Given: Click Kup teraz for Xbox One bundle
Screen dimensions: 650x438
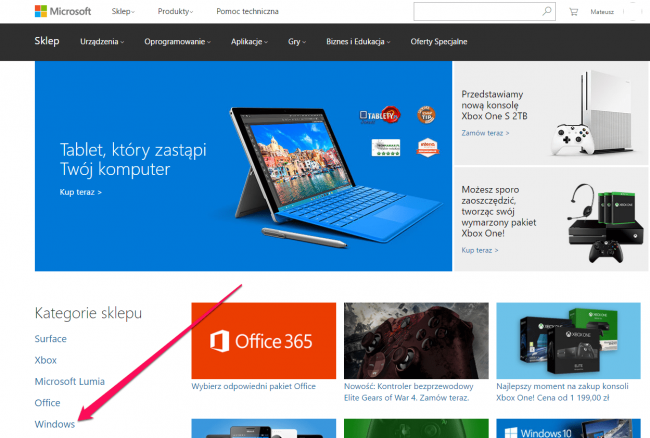Looking at the screenshot, I should click(480, 250).
